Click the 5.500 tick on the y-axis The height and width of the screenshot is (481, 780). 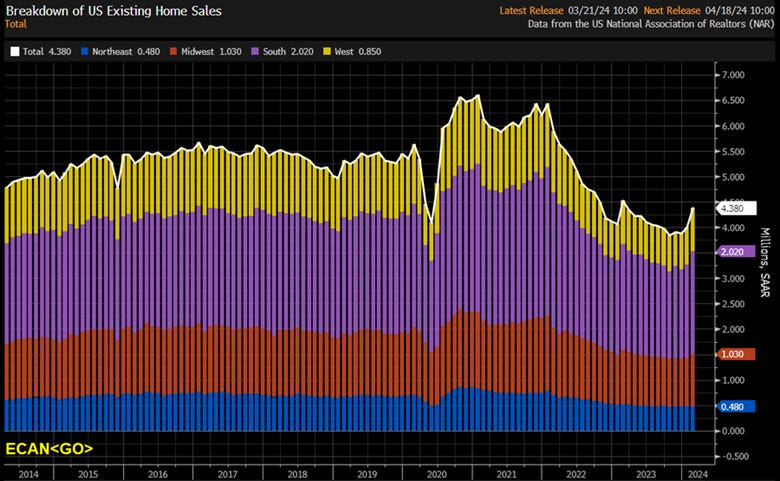(x=733, y=152)
